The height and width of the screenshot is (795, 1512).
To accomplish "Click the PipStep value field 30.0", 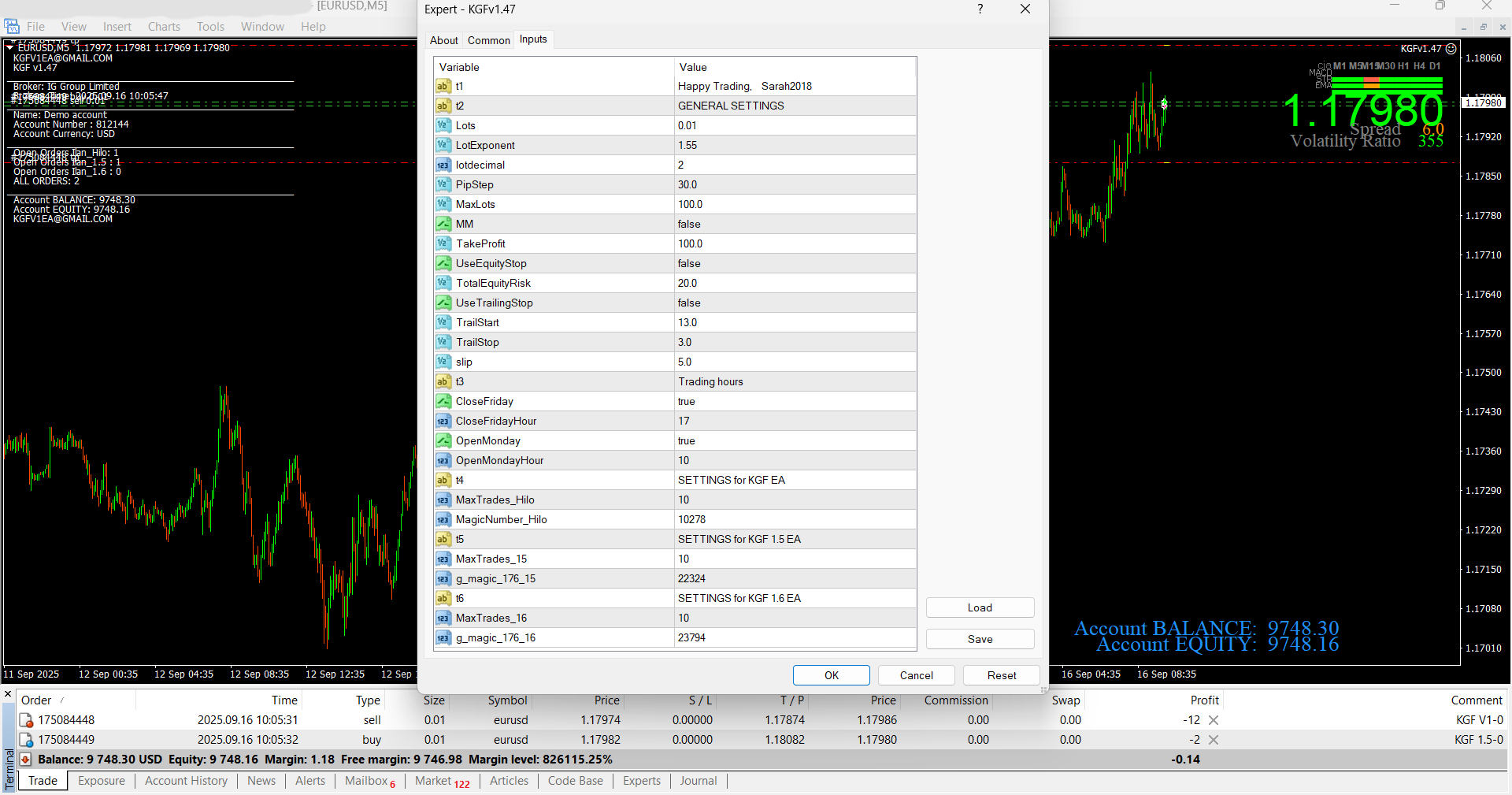I will [x=687, y=184].
